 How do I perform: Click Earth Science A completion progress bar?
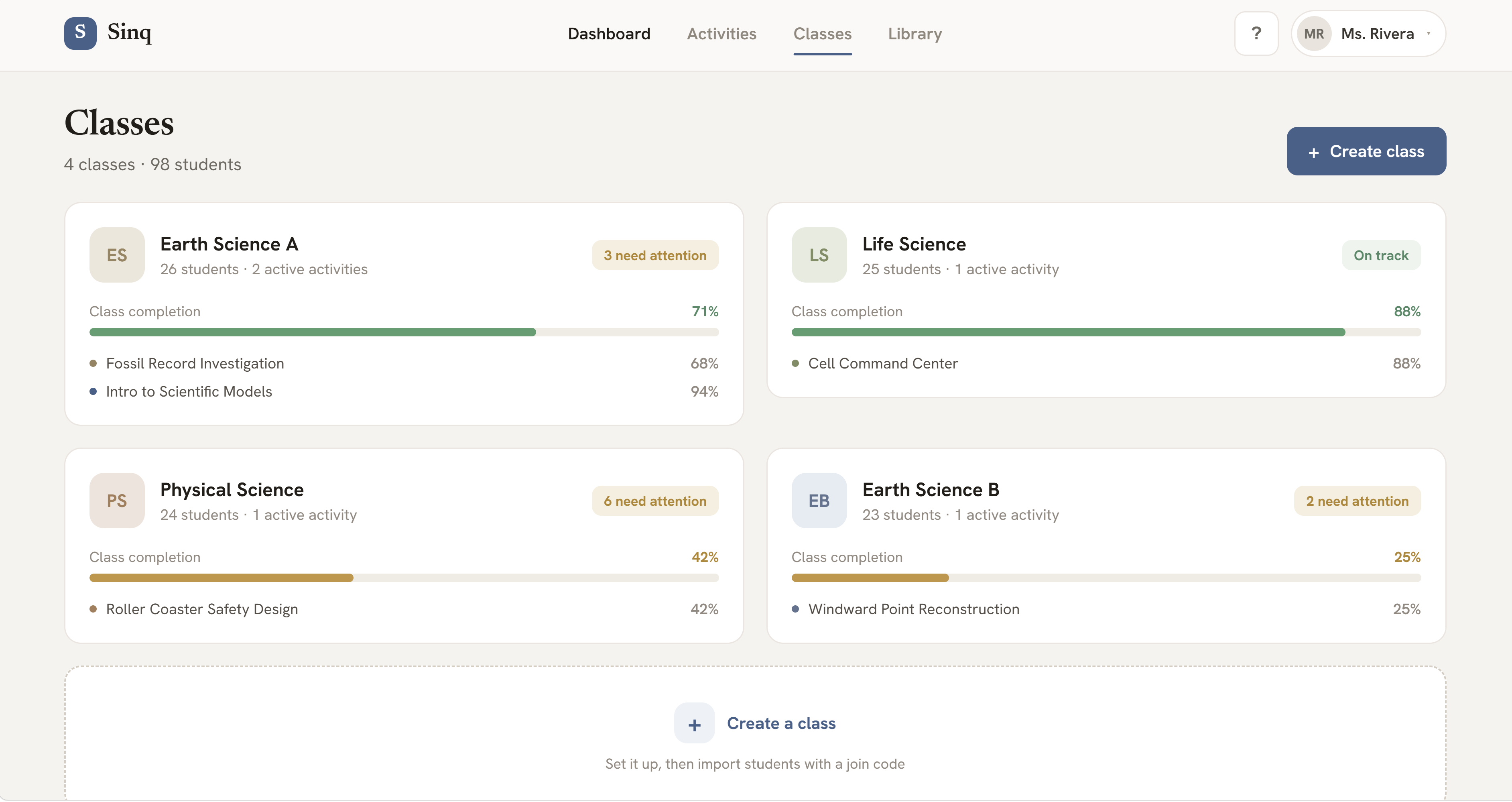pos(404,332)
